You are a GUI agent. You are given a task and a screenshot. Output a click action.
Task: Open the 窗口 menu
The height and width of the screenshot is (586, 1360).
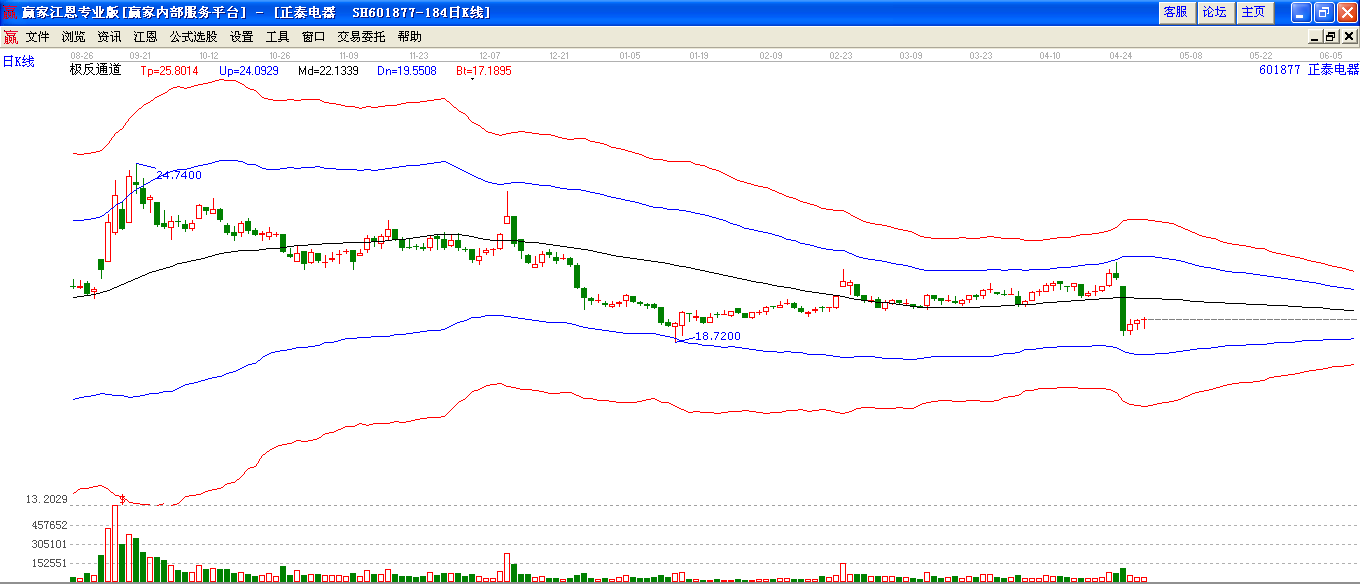tap(314, 37)
